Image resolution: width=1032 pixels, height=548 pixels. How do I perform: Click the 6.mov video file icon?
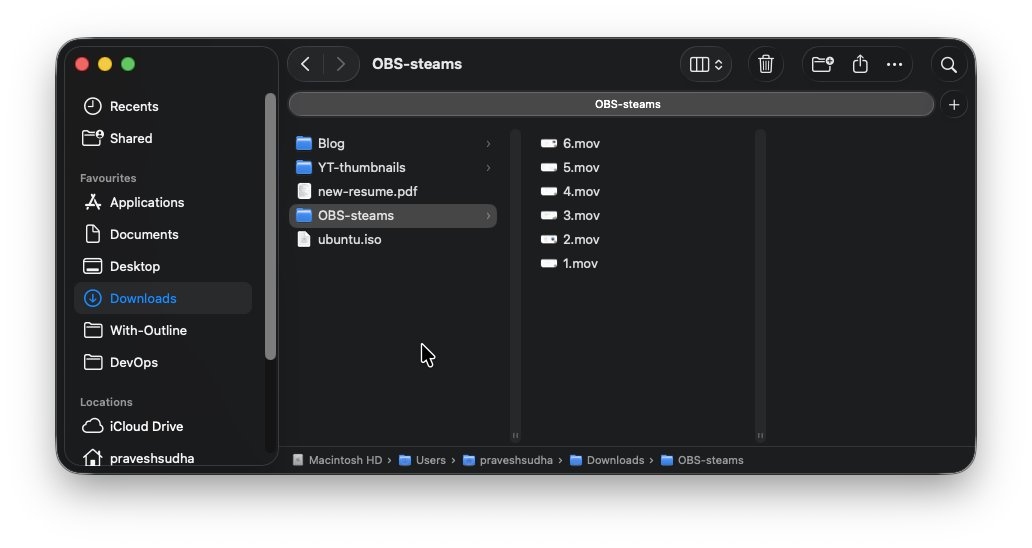(549, 143)
